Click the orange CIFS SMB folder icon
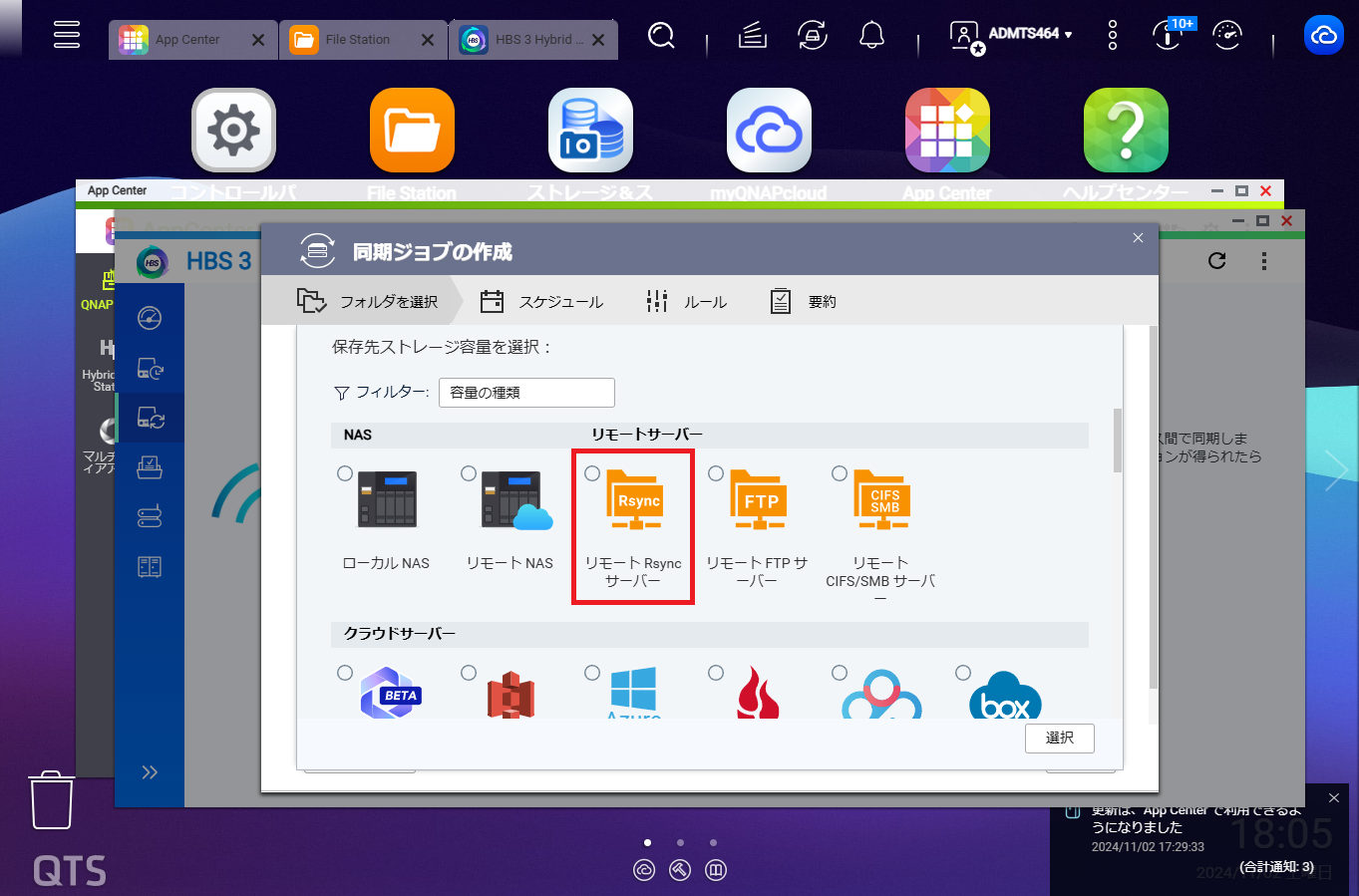This screenshot has height=896, width=1359. point(882,499)
